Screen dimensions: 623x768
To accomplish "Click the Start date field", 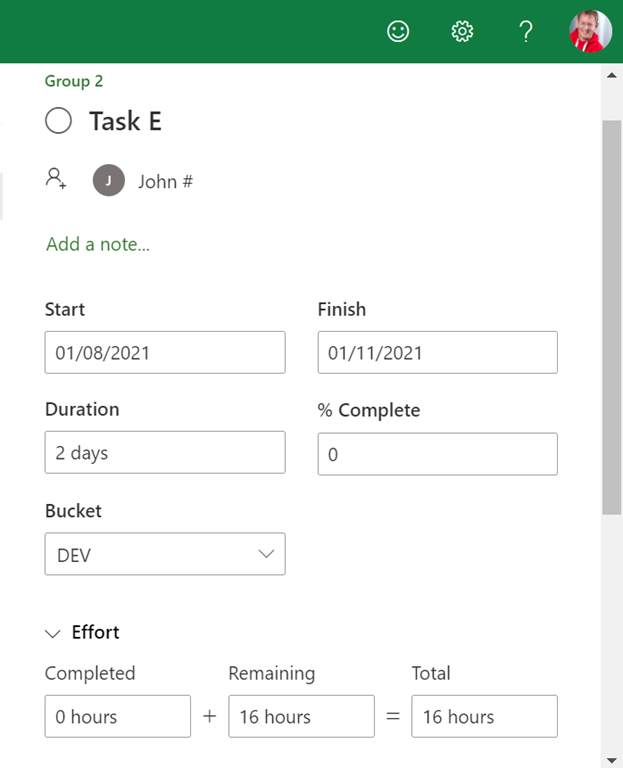I will tap(165, 353).
